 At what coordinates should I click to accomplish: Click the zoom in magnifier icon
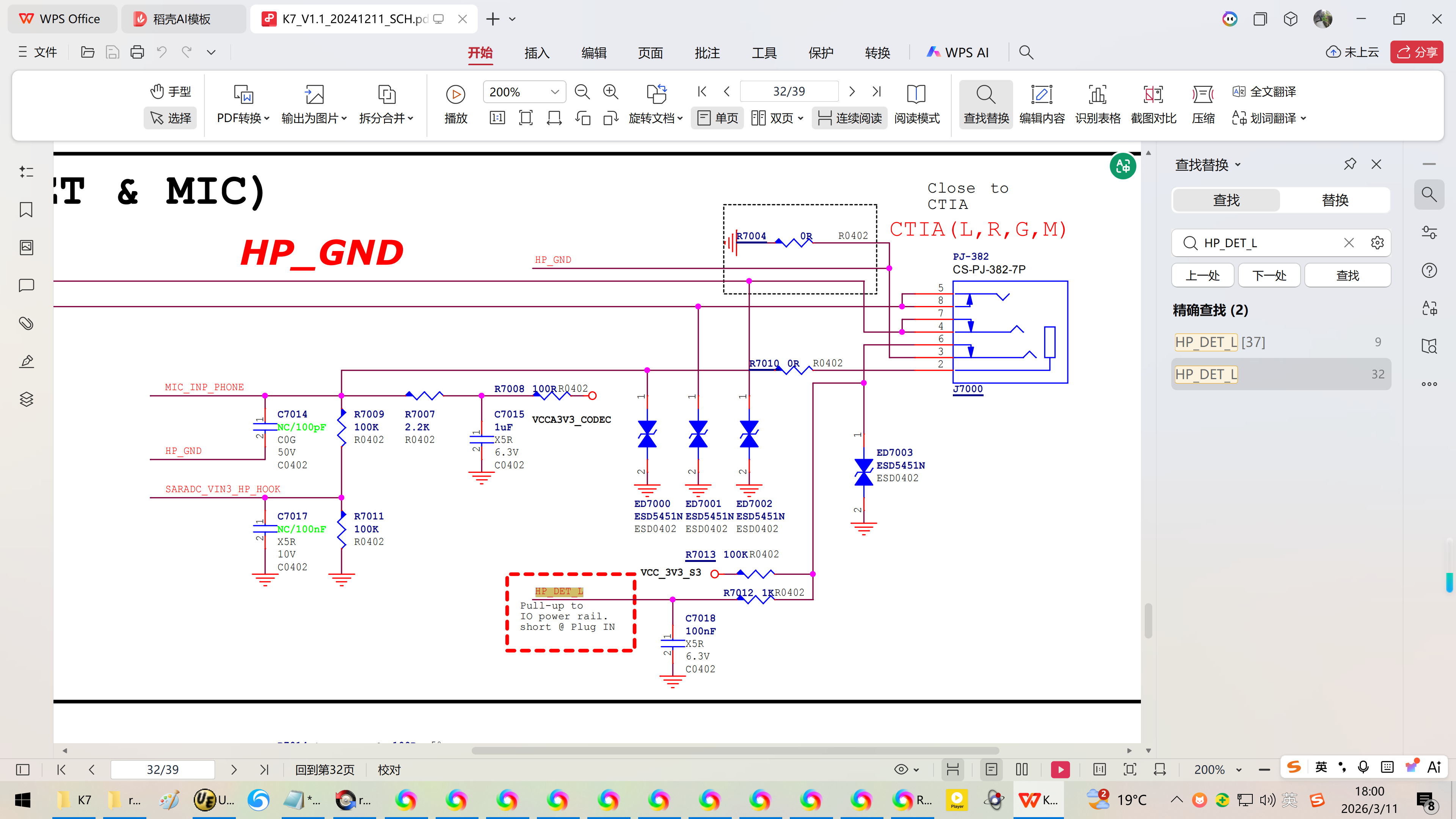point(610,91)
